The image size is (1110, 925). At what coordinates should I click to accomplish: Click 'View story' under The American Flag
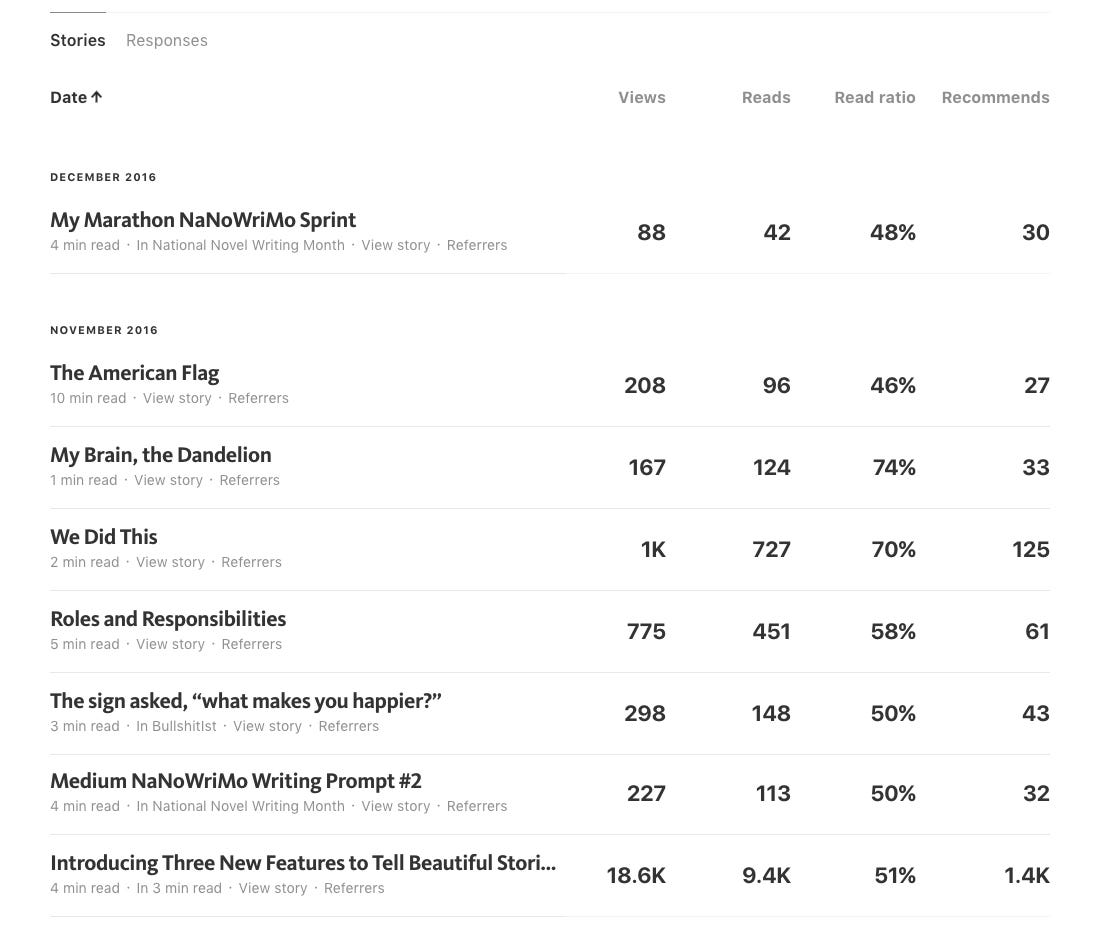pyautogui.click(x=177, y=398)
